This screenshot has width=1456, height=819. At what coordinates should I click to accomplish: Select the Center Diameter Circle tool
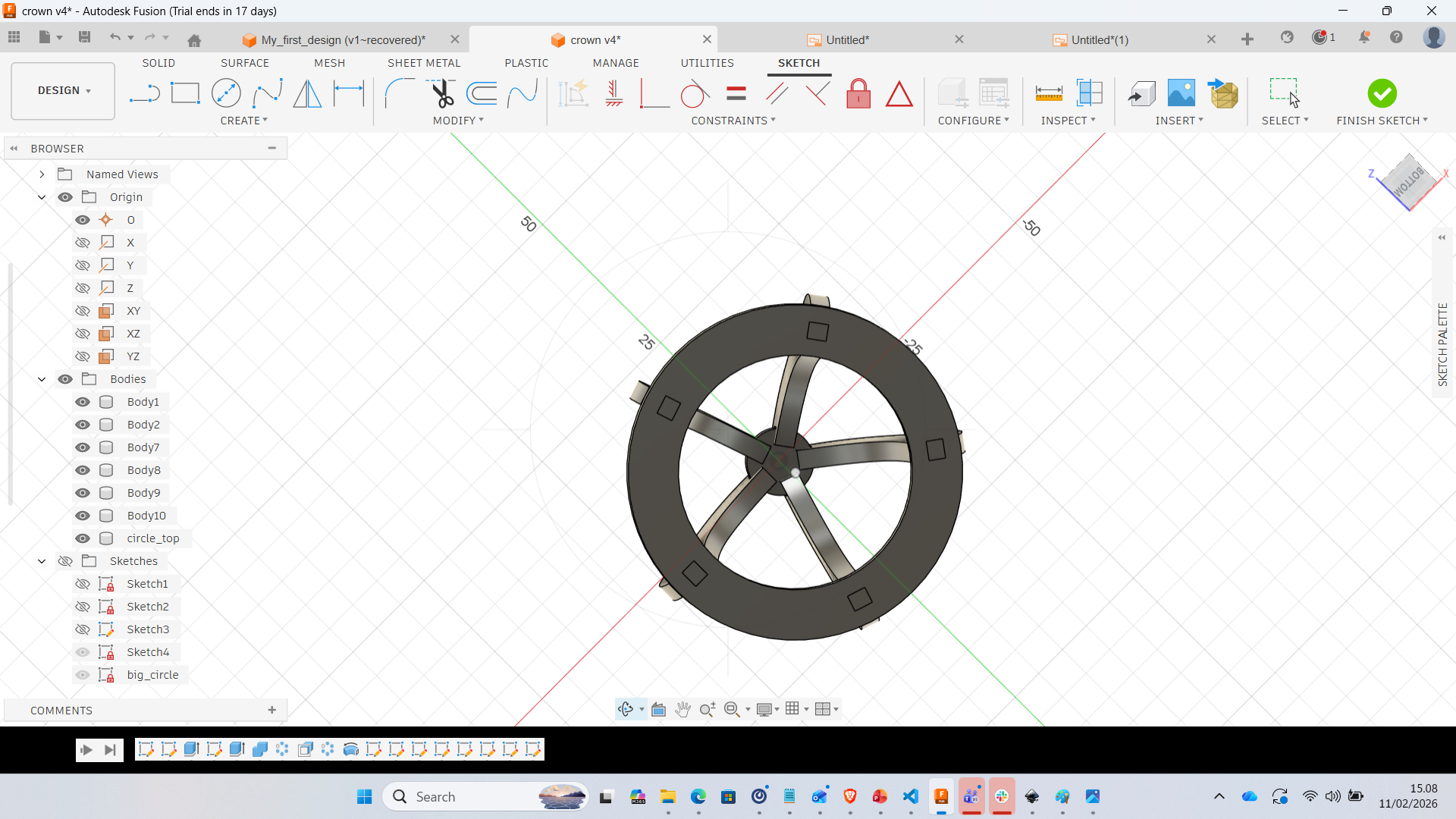pyautogui.click(x=226, y=94)
